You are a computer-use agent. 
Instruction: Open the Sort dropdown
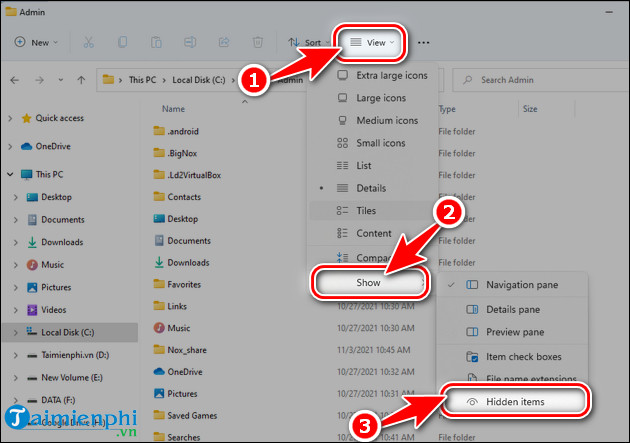coord(308,42)
